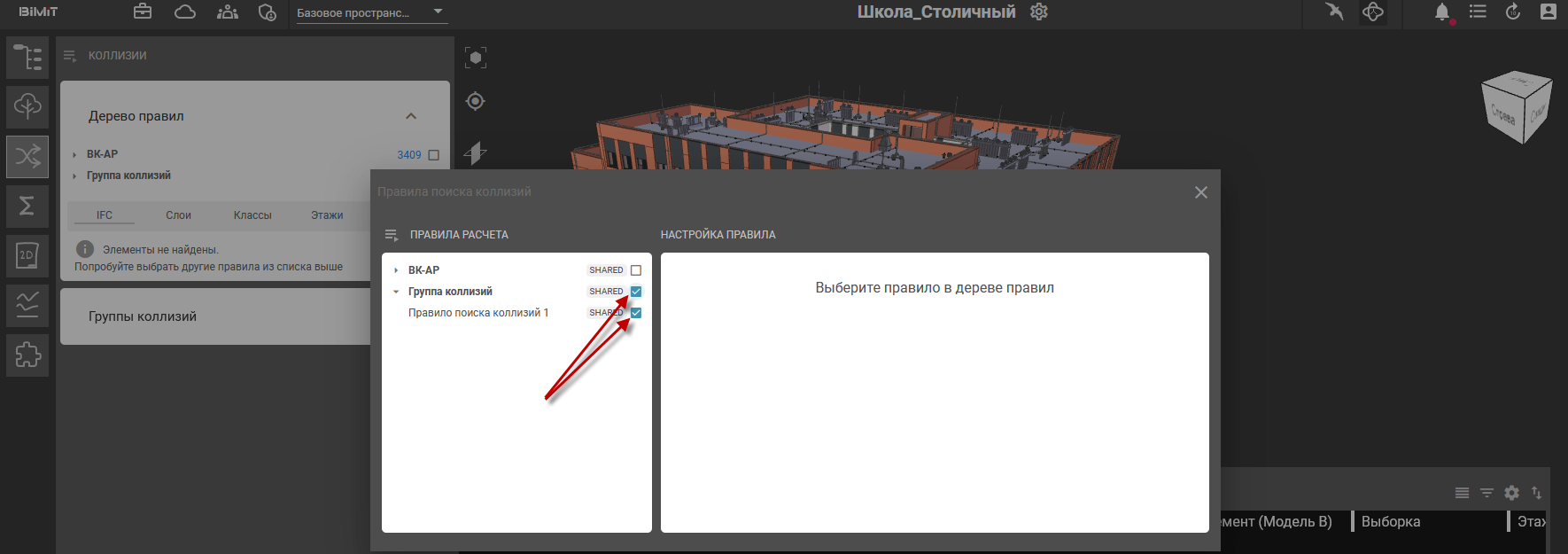Switch to the Классы tab
The width and height of the screenshot is (1568, 554).
pos(252,215)
